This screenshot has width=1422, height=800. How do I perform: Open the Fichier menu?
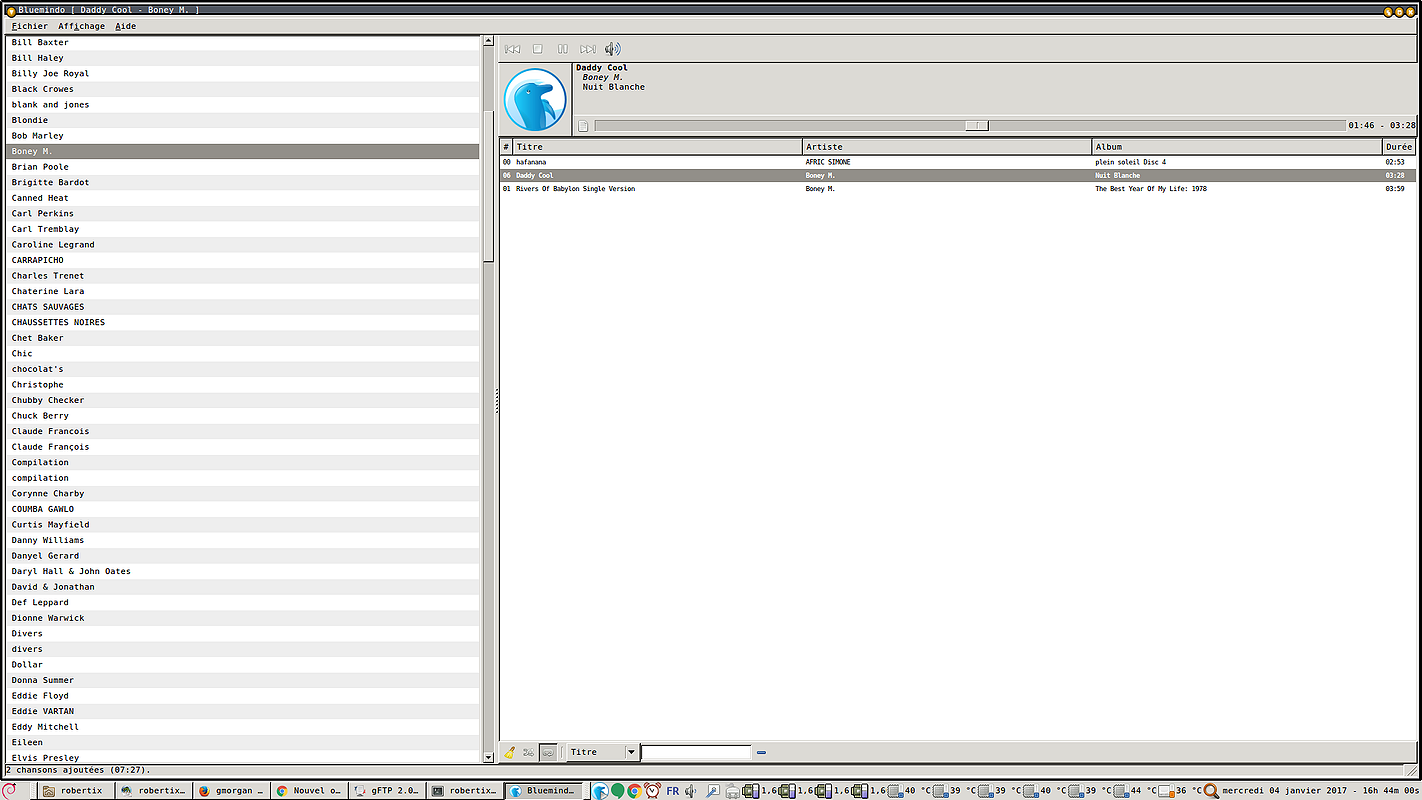coord(30,26)
